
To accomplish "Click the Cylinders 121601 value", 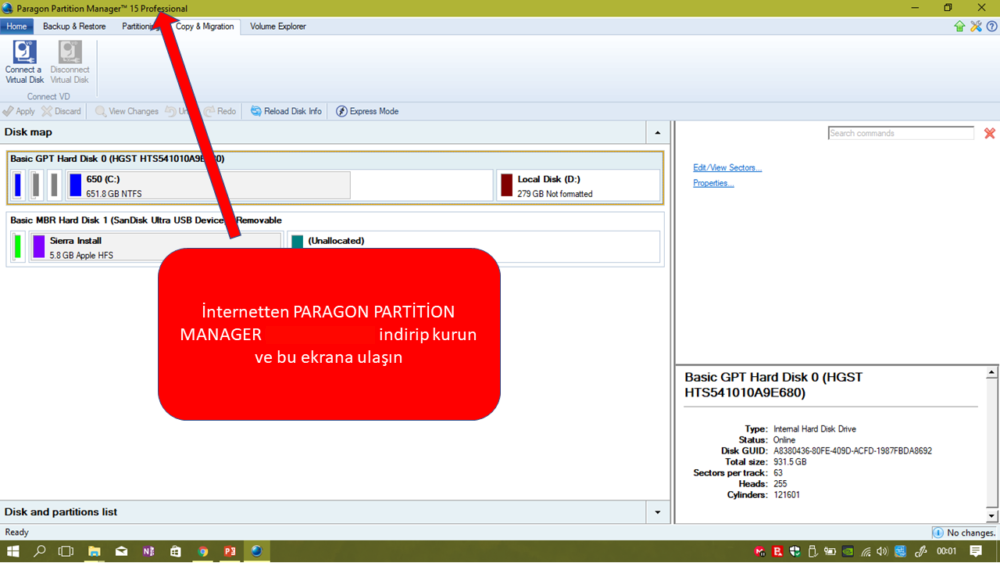I will 786,495.
